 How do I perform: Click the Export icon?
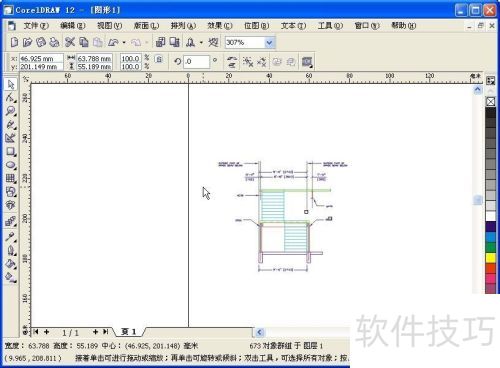pyautogui.click(x=174, y=42)
